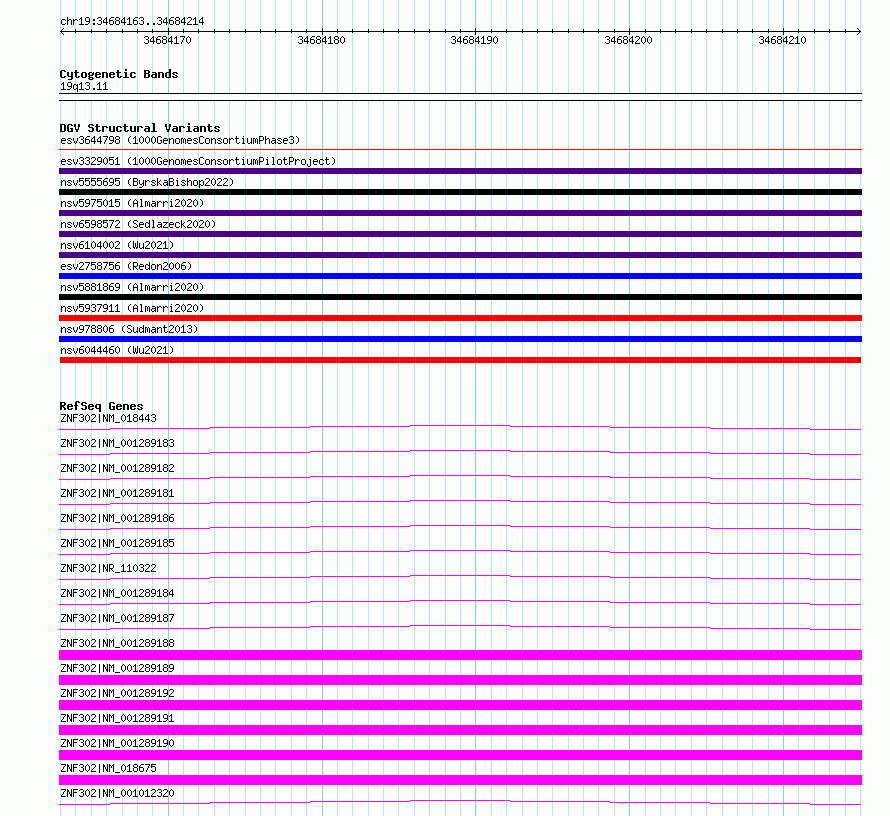Viewport: 890px width, 816px height.
Task: Select transcript ZNF302|NM_001289189
Action: coord(117,668)
